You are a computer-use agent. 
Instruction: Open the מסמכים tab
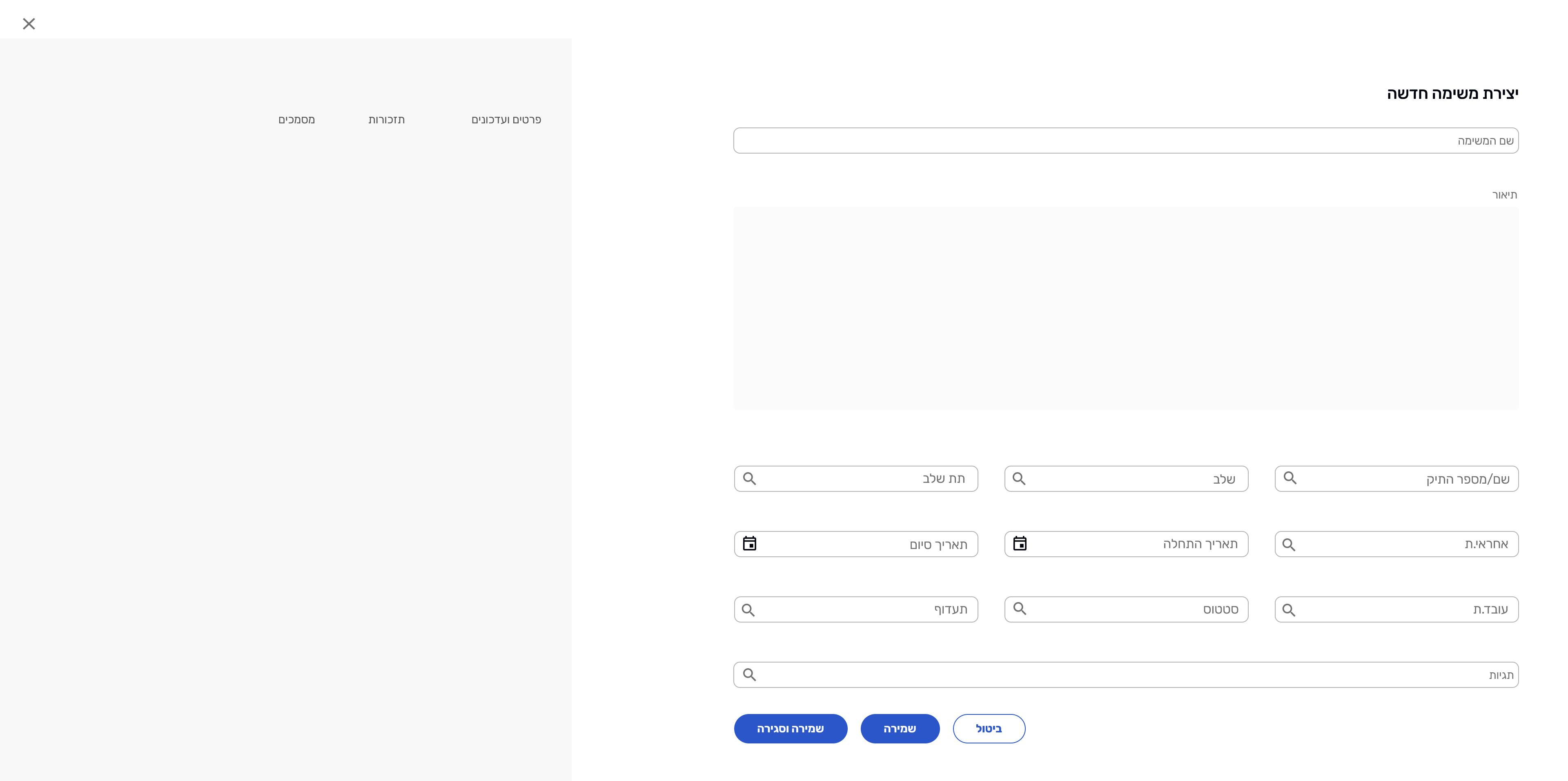click(296, 120)
